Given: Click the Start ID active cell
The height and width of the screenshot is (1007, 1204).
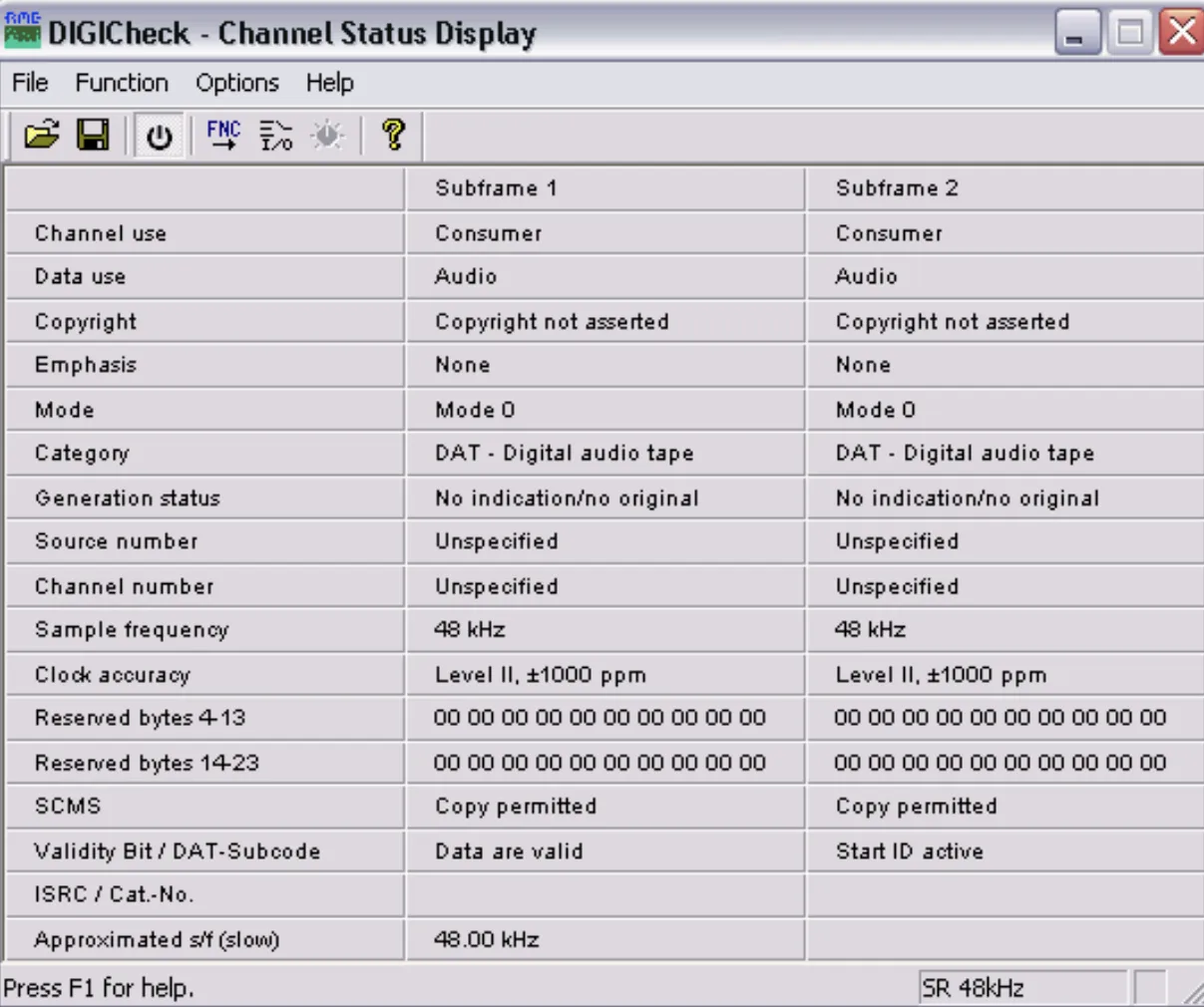Looking at the screenshot, I should click(910, 851).
